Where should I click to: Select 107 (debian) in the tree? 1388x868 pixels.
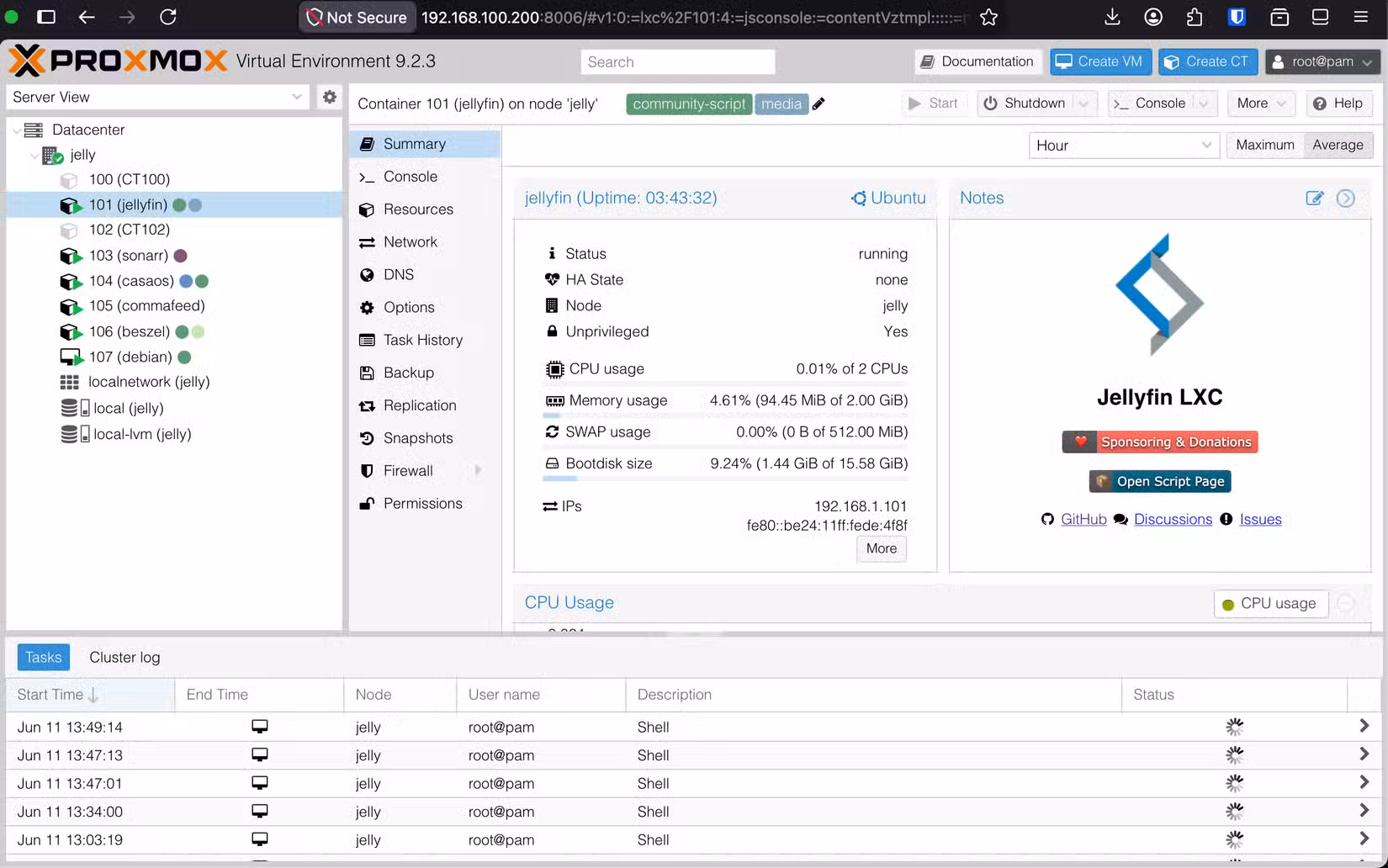[x=174, y=357]
